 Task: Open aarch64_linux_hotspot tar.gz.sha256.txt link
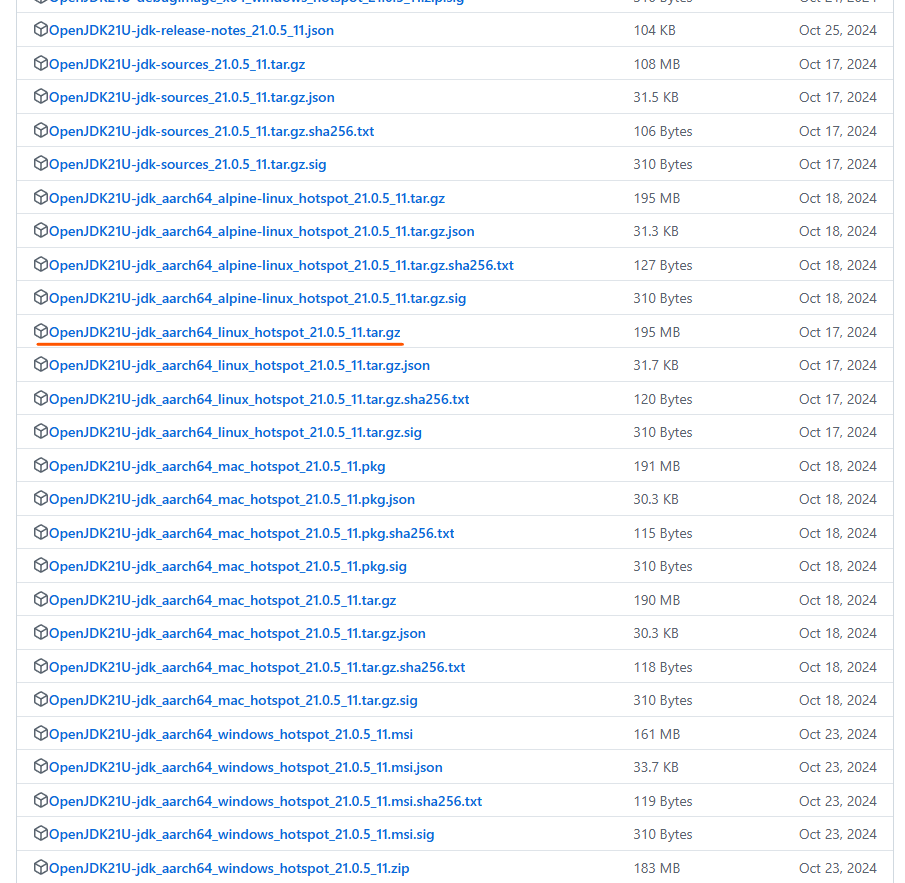tap(259, 399)
